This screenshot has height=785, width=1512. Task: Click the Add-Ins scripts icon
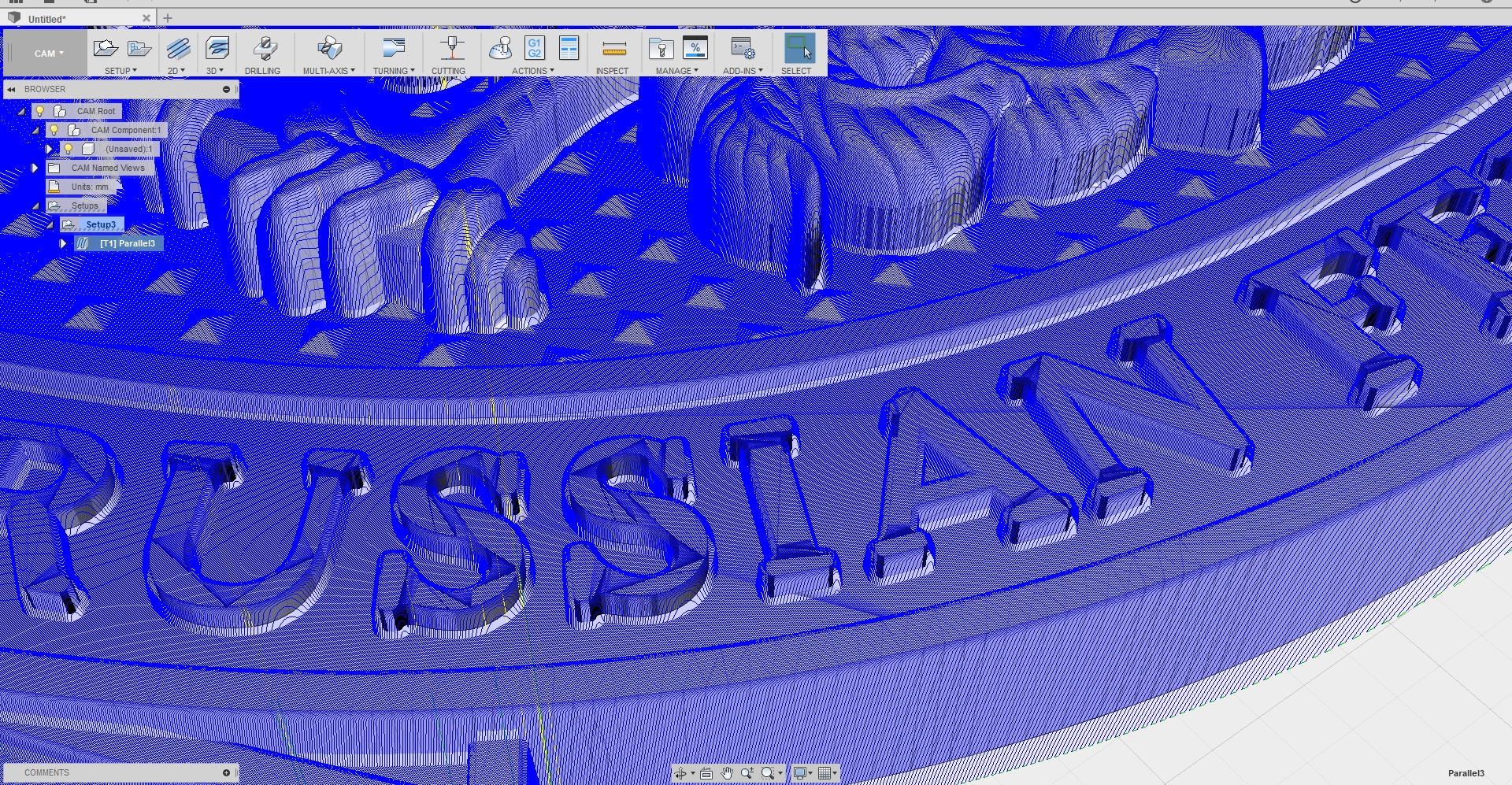pos(743,49)
